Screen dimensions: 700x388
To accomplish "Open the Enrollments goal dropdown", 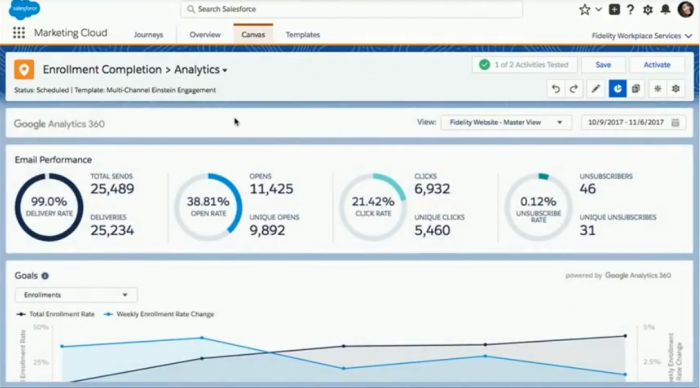I will [x=76, y=295].
